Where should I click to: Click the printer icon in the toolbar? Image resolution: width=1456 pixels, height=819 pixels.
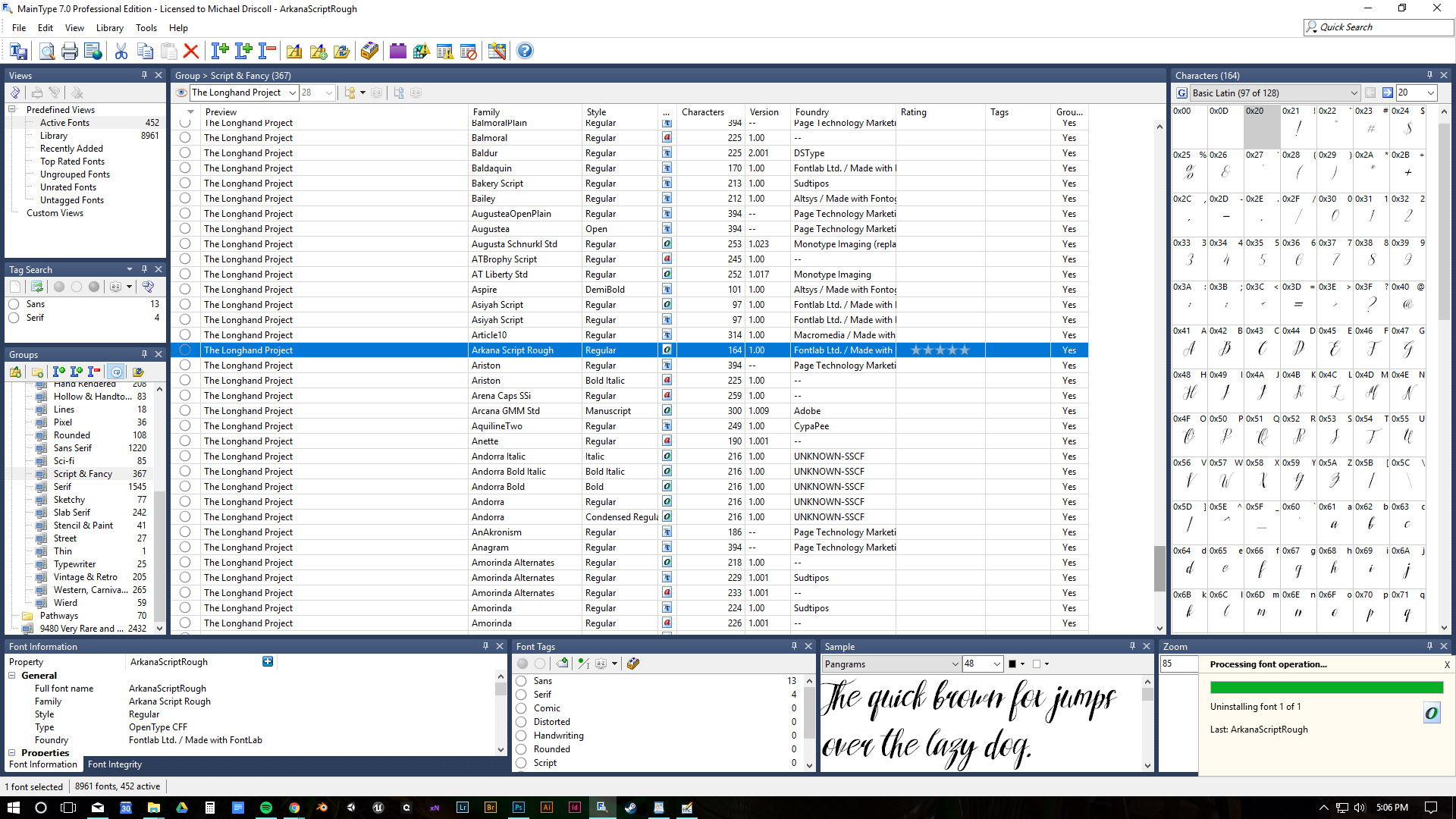click(x=70, y=51)
